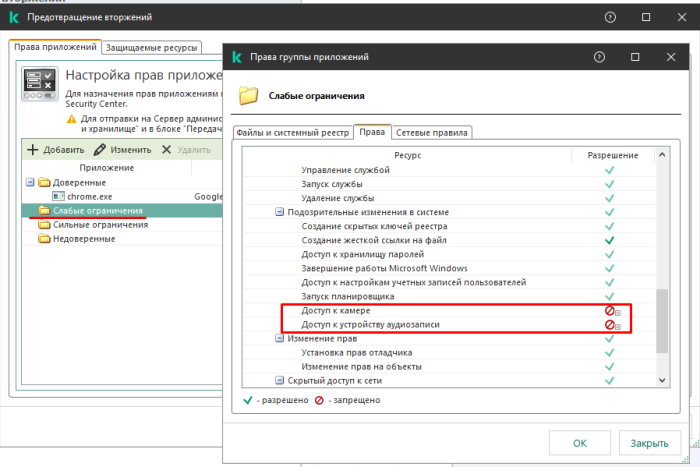This screenshot has height=467, width=700.
Task: Click the blocked icon for Доступ к камере
Action: click(608, 311)
